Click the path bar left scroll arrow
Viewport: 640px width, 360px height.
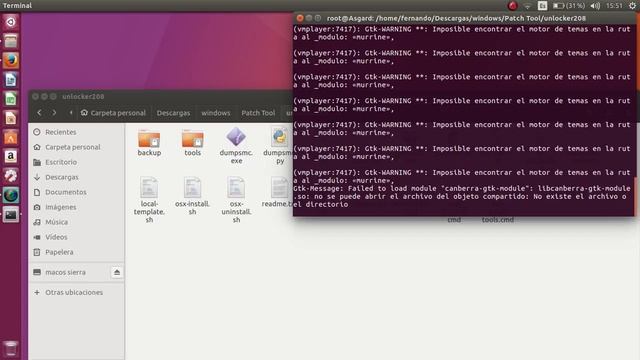[x=71, y=113]
